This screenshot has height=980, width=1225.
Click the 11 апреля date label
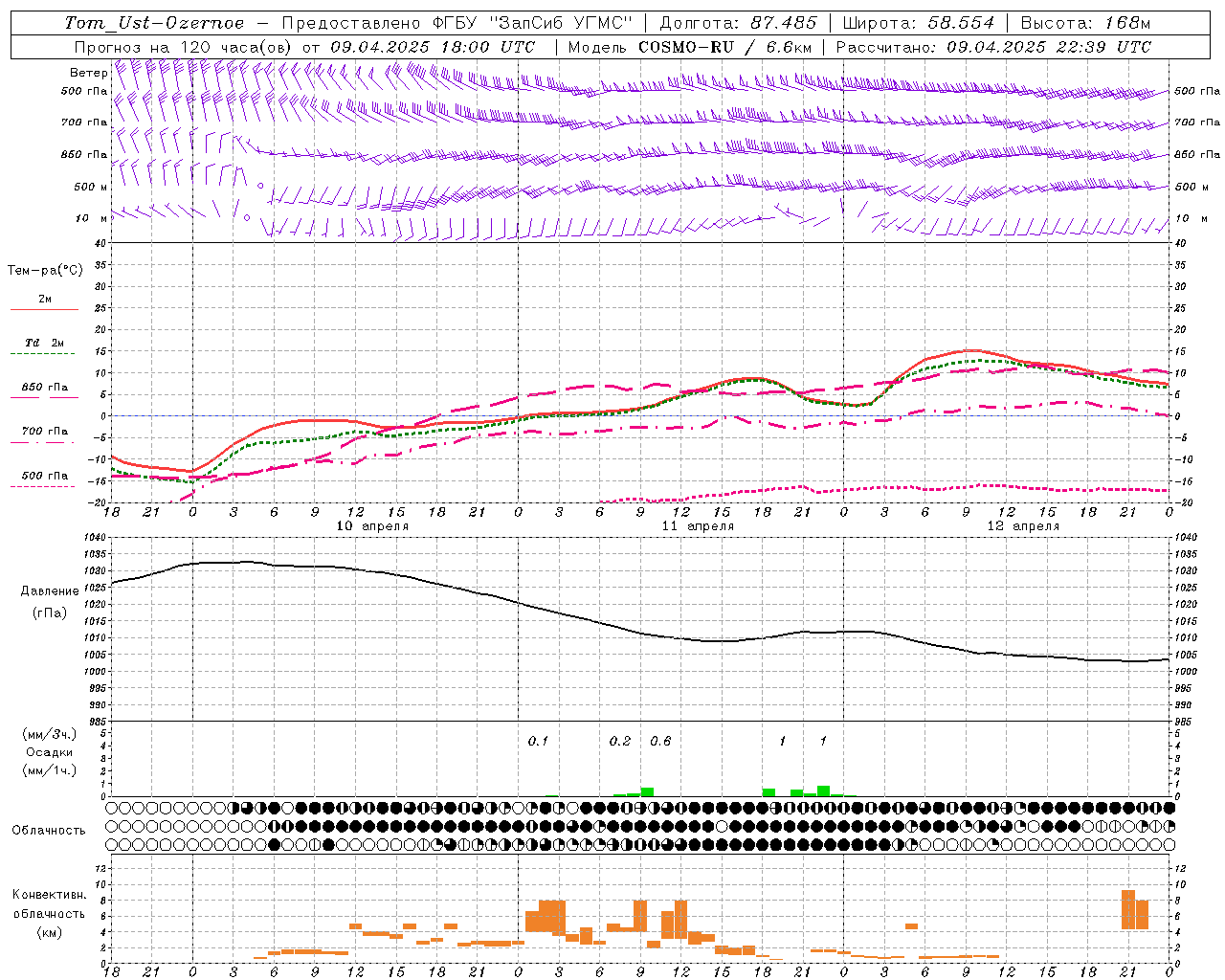pyautogui.click(x=698, y=526)
